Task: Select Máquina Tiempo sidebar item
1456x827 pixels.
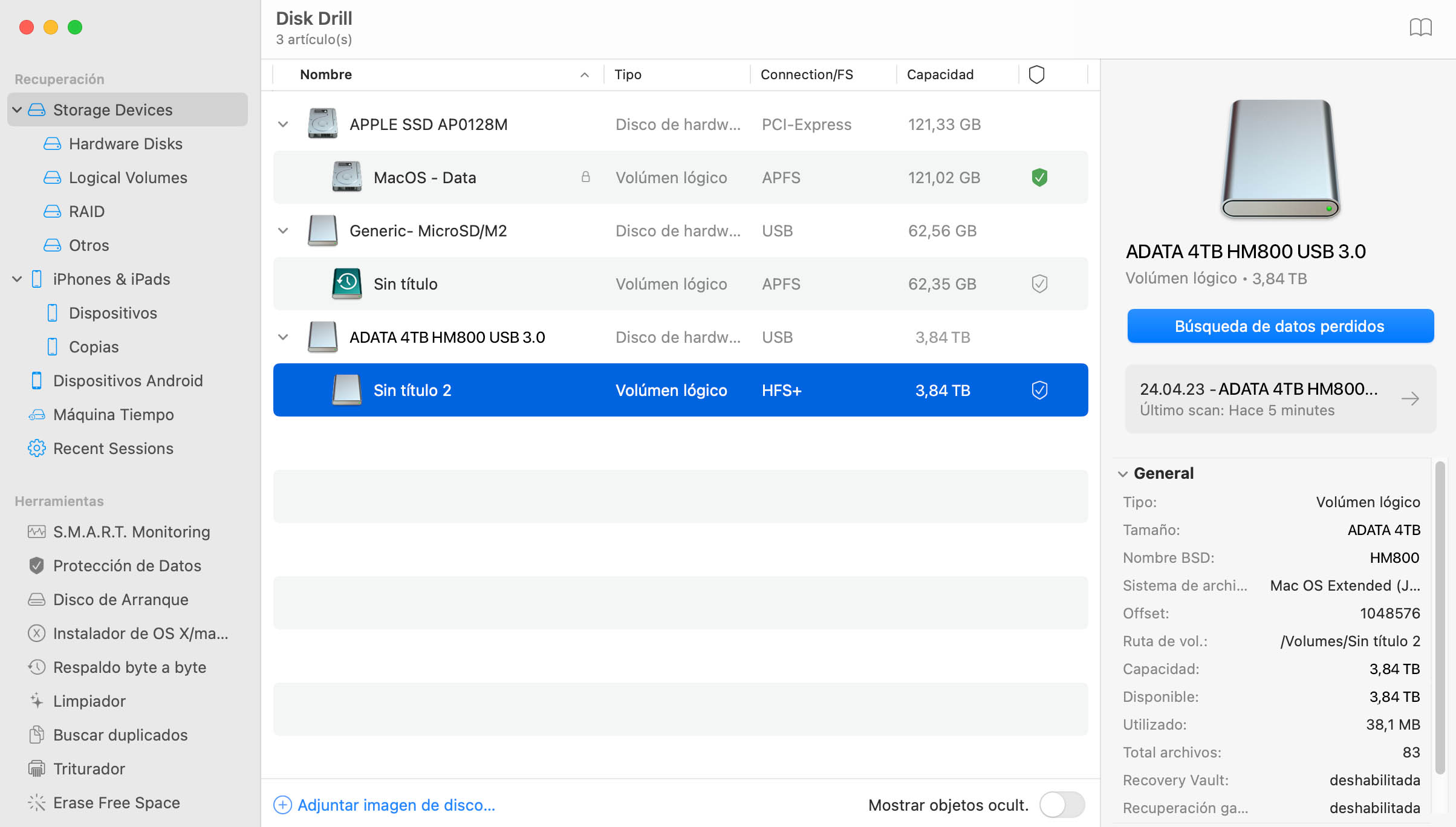Action: tap(113, 414)
